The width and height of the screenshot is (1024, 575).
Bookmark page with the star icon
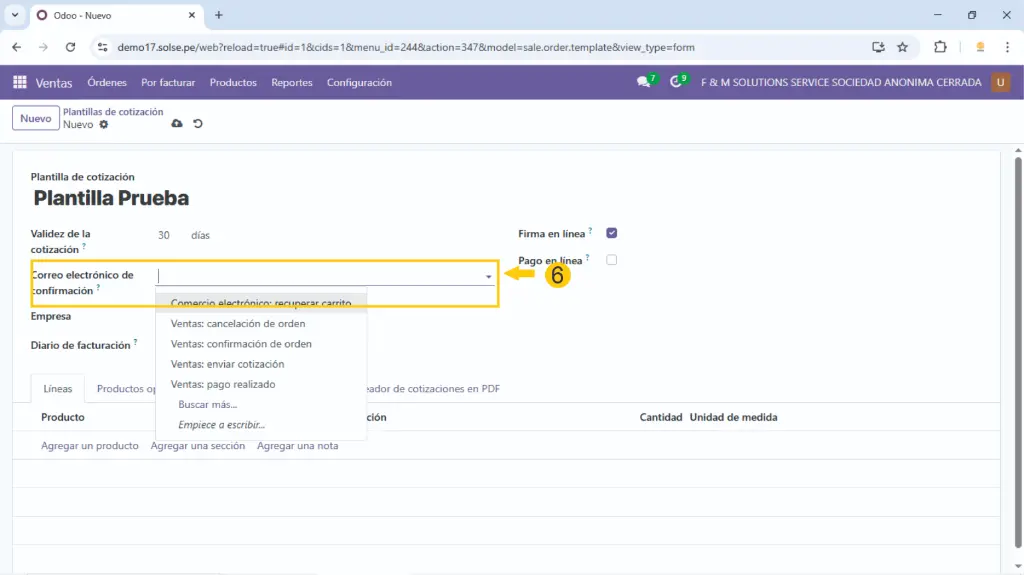[x=902, y=47]
